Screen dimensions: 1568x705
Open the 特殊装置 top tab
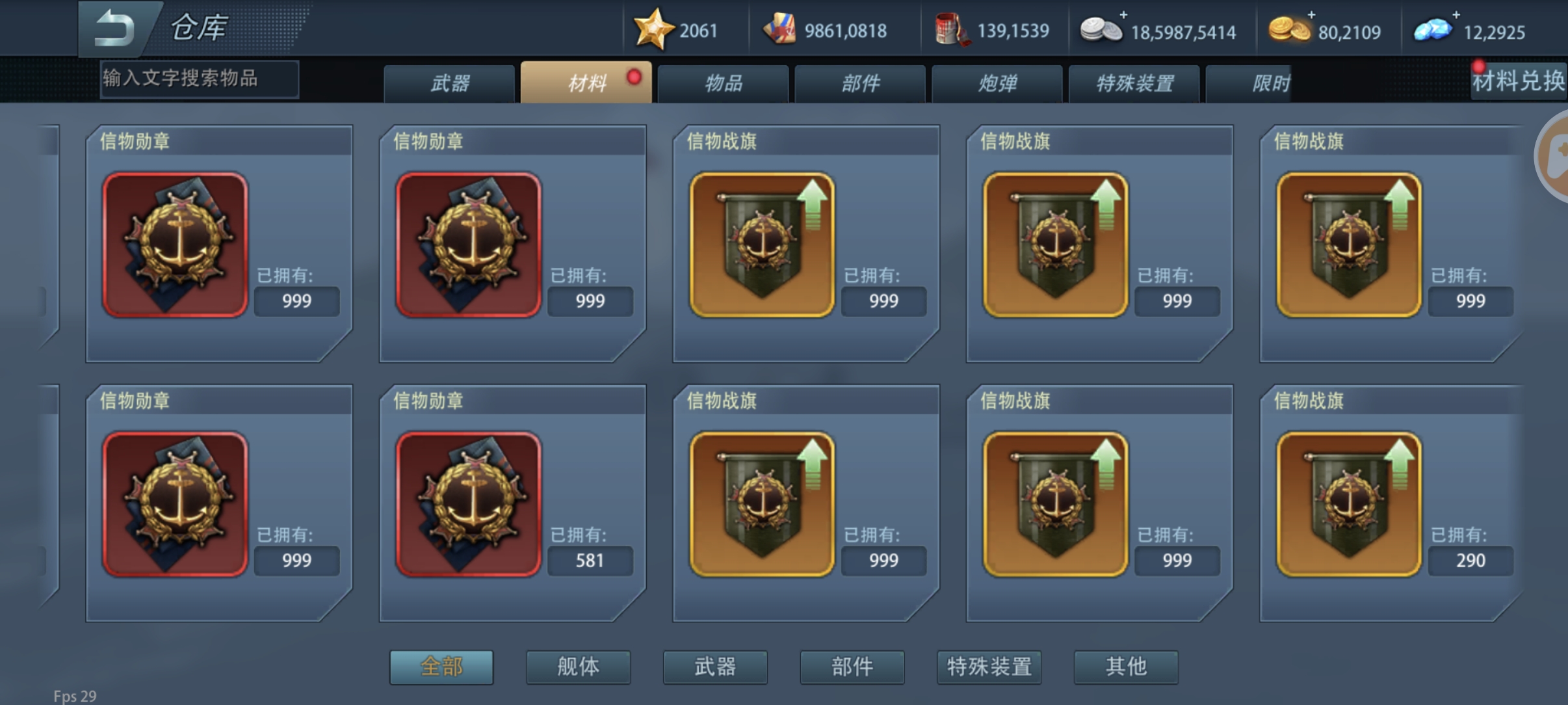(1134, 83)
